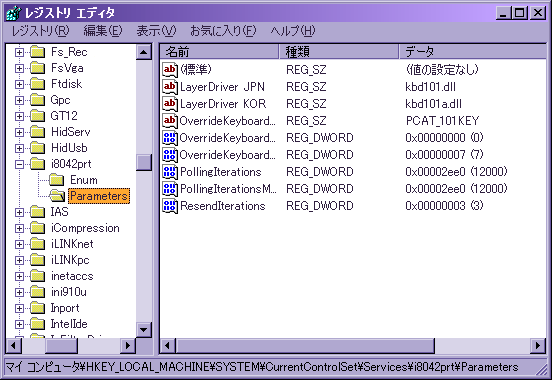The height and width of the screenshot is (380, 552).
Task: Click the inetaccs folder icon
Action: 38,276
